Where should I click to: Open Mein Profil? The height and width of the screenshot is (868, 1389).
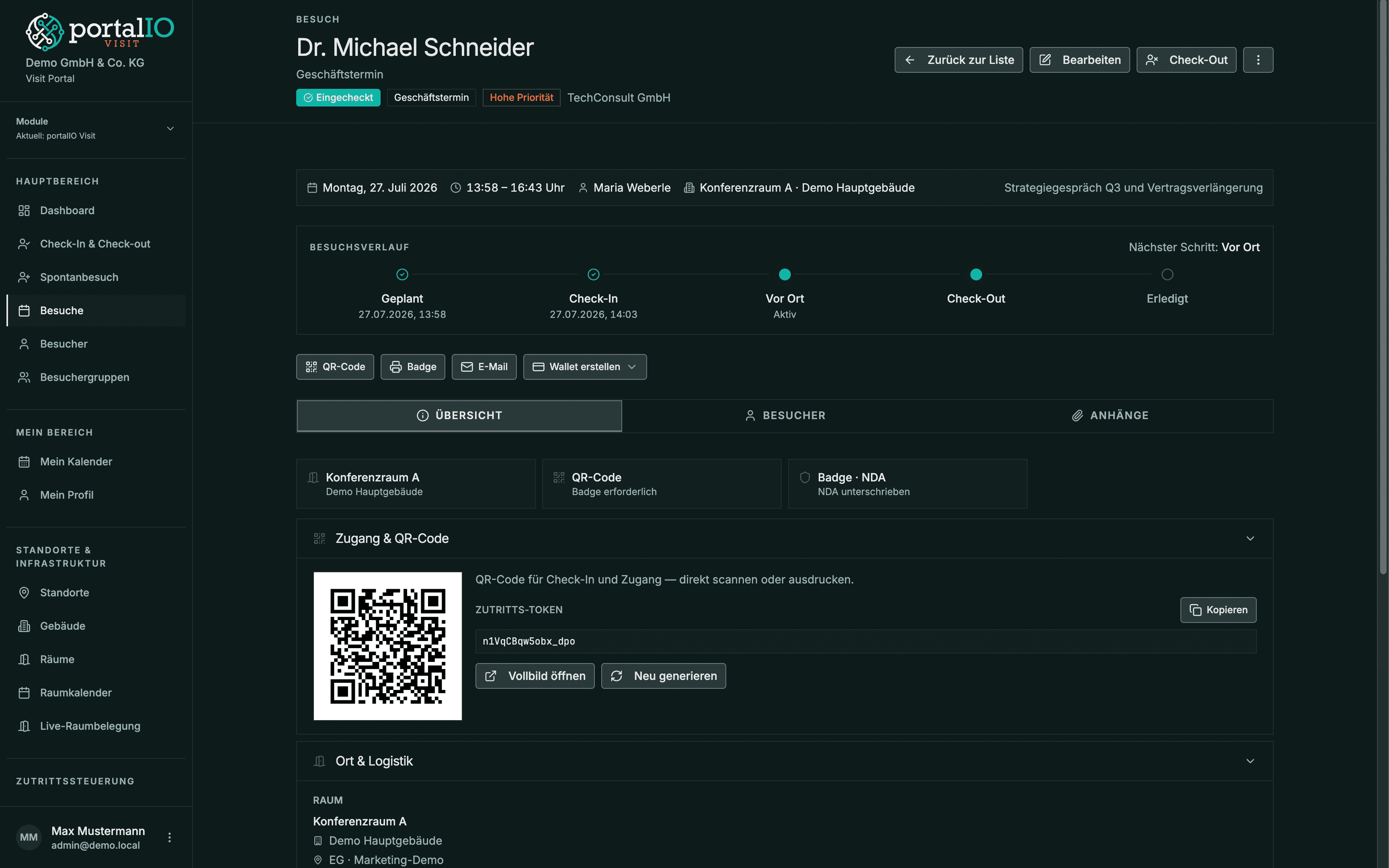(x=96, y=495)
